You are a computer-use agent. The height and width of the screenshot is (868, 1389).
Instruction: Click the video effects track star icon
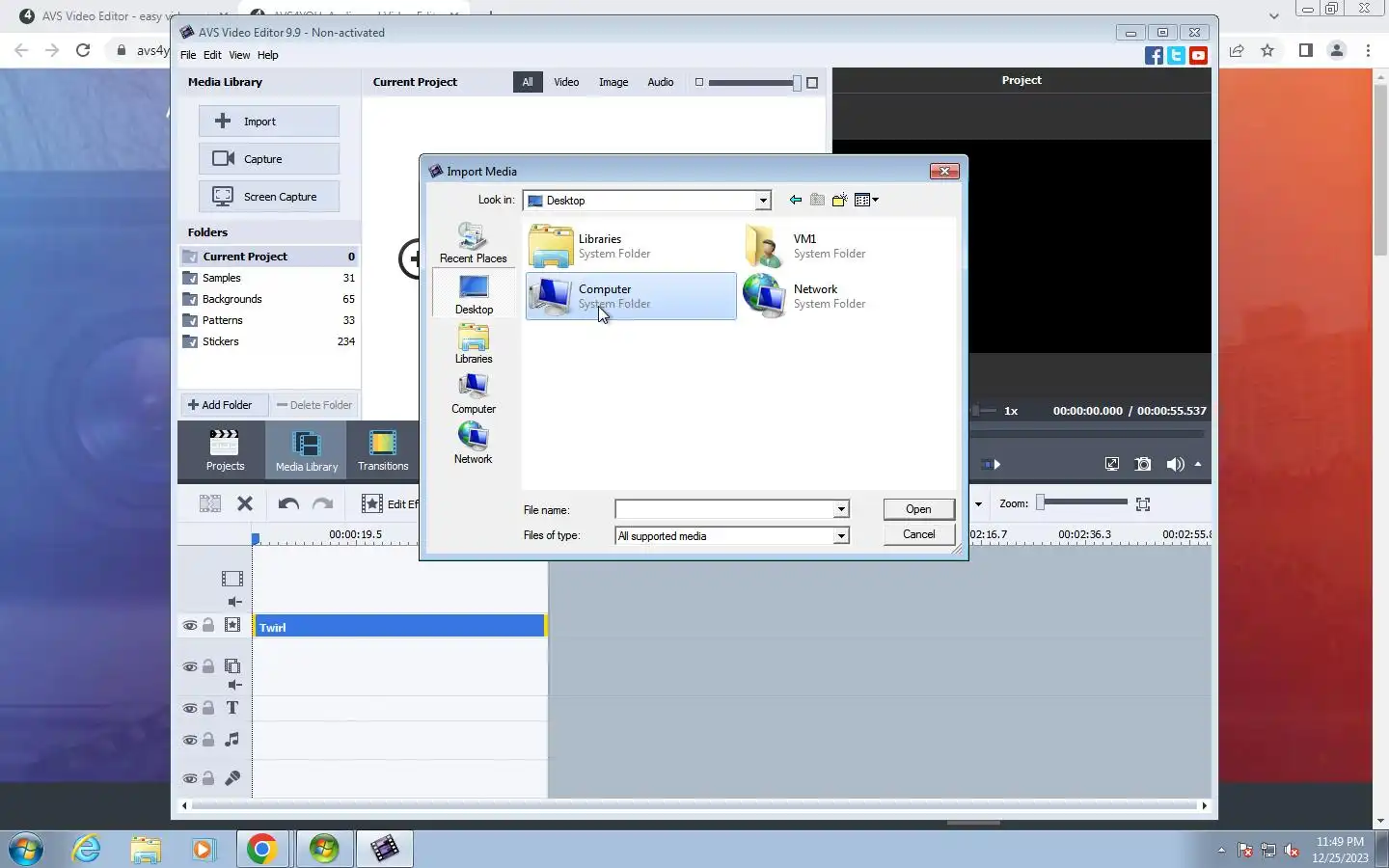(232, 625)
